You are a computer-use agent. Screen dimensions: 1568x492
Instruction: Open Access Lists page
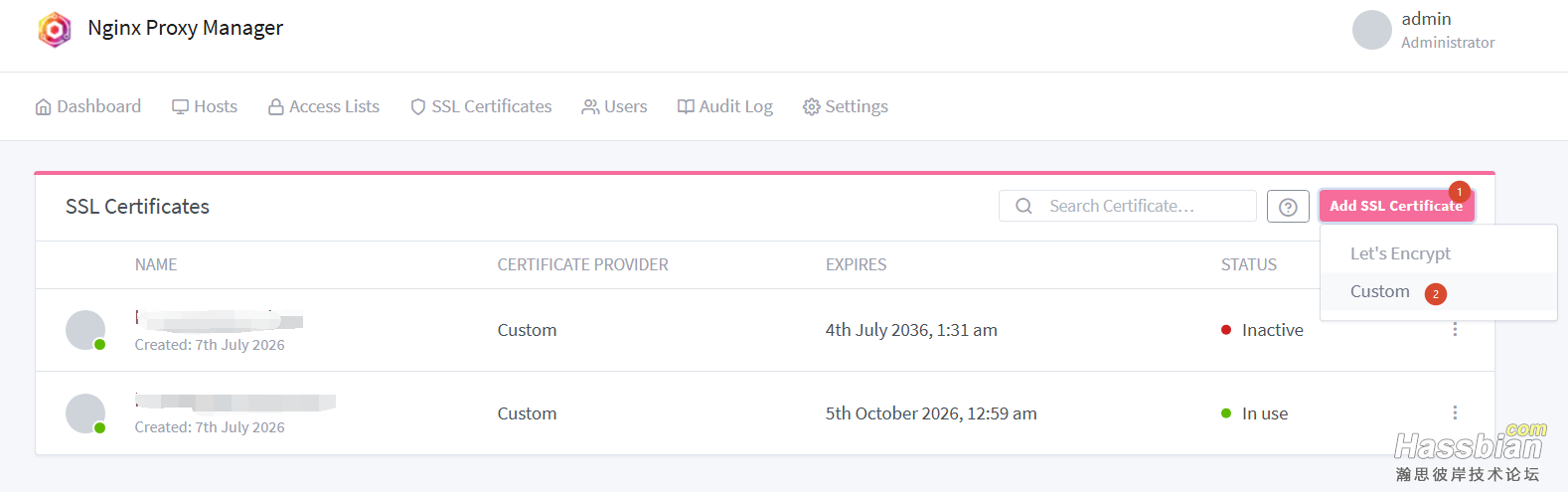[x=324, y=106]
